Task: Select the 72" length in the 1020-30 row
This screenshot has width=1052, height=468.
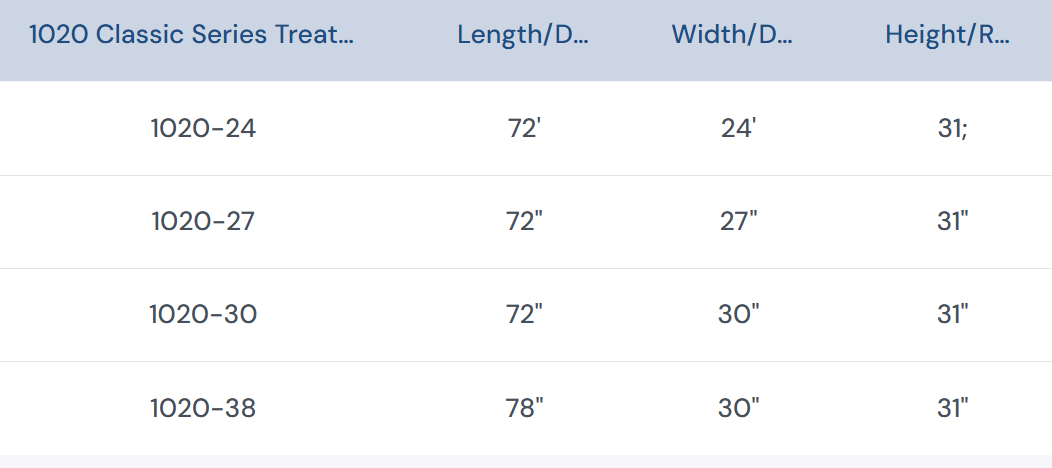Action: coord(524,314)
